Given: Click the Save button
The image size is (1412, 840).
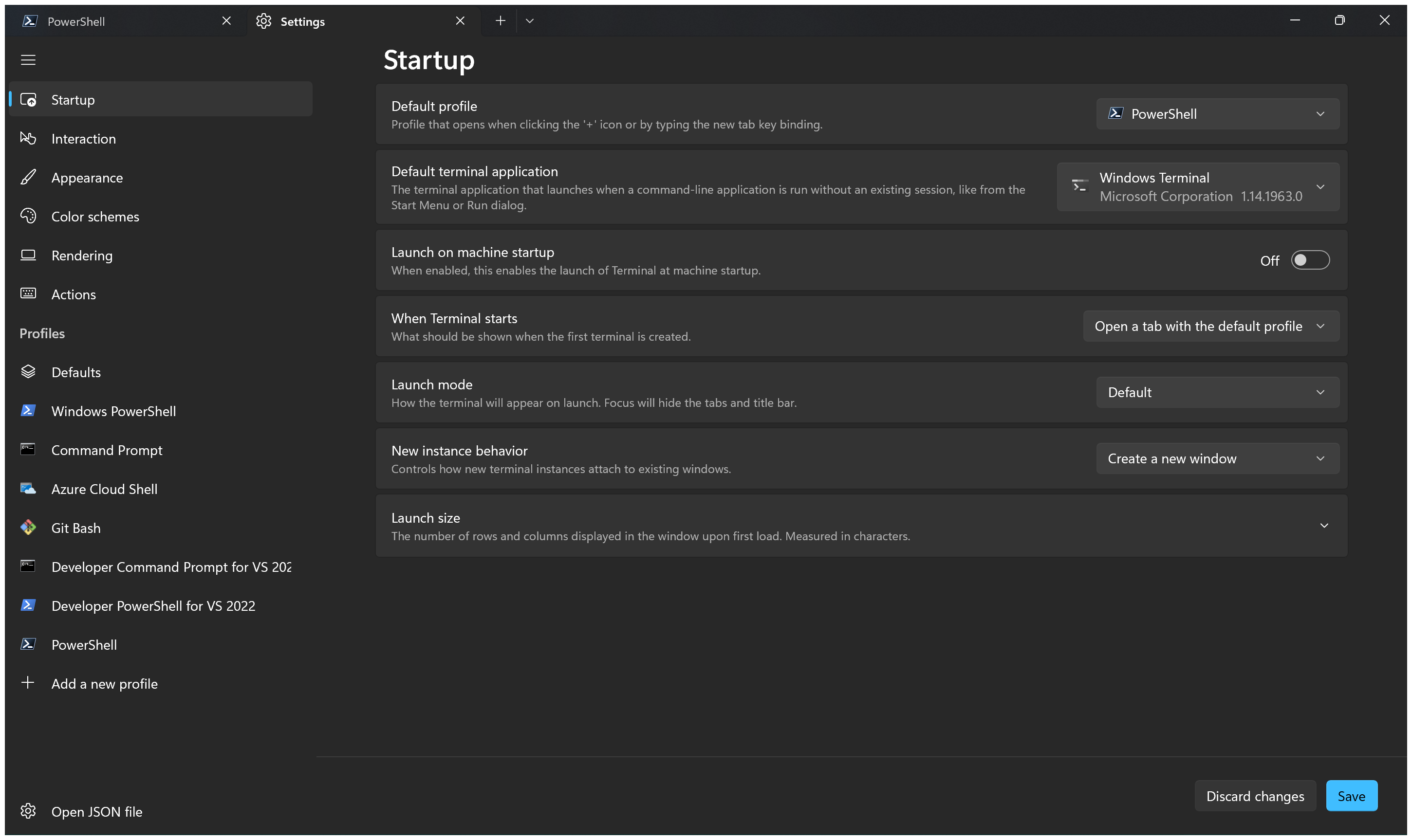Looking at the screenshot, I should [x=1351, y=796].
